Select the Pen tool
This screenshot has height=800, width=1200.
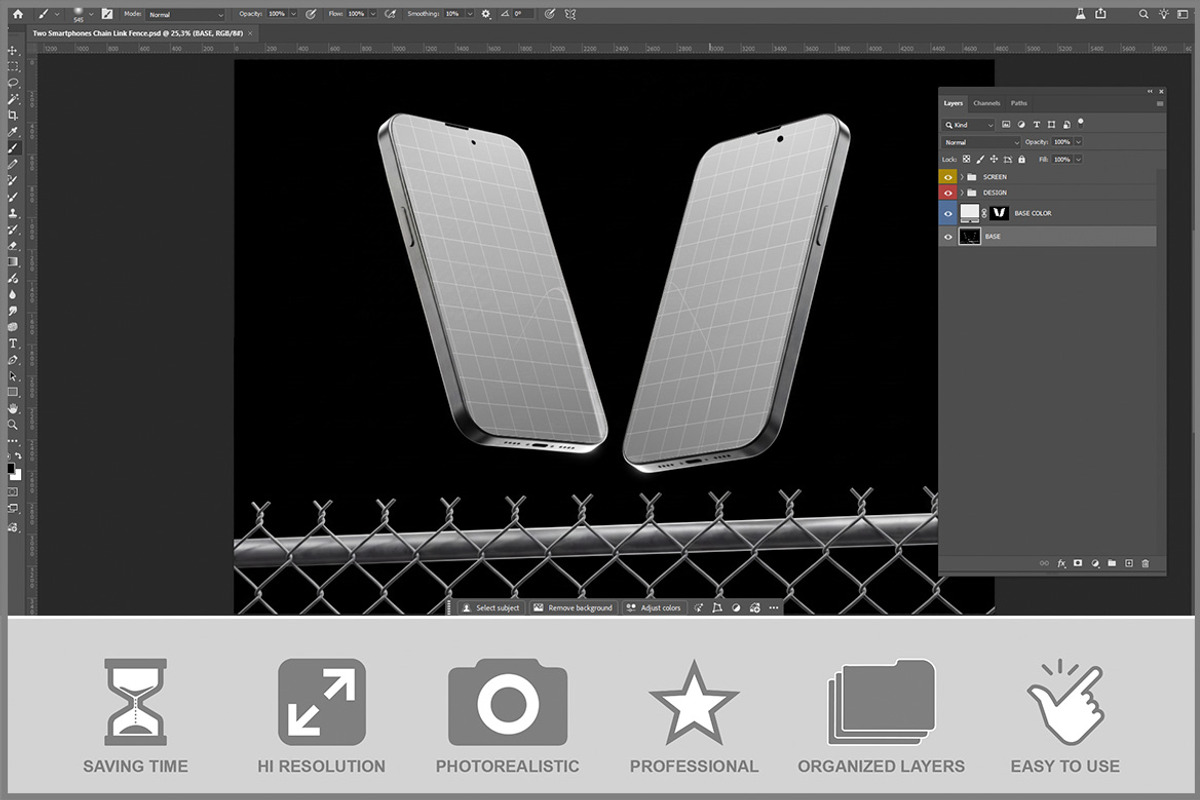pyautogui.click(x=13, y=360)
